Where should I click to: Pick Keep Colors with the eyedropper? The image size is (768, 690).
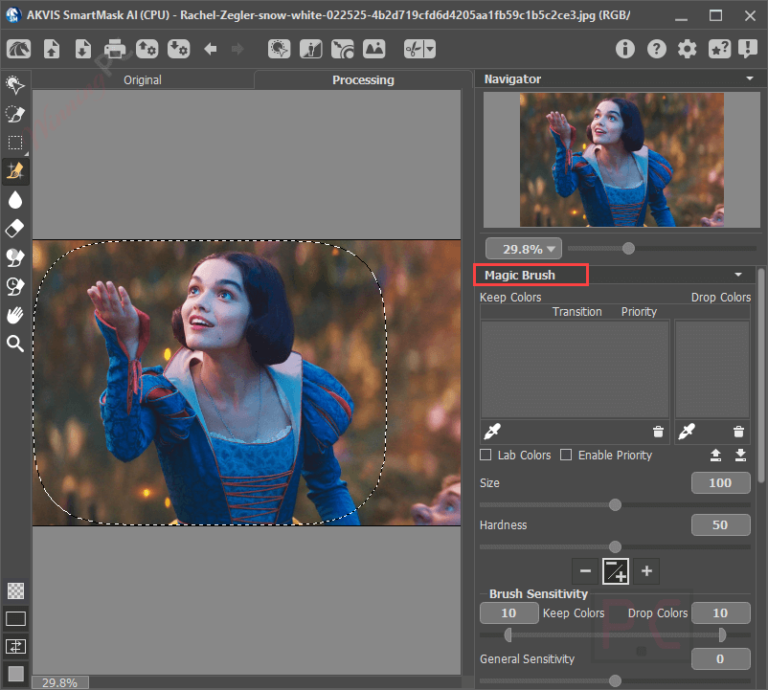(492, 431)
